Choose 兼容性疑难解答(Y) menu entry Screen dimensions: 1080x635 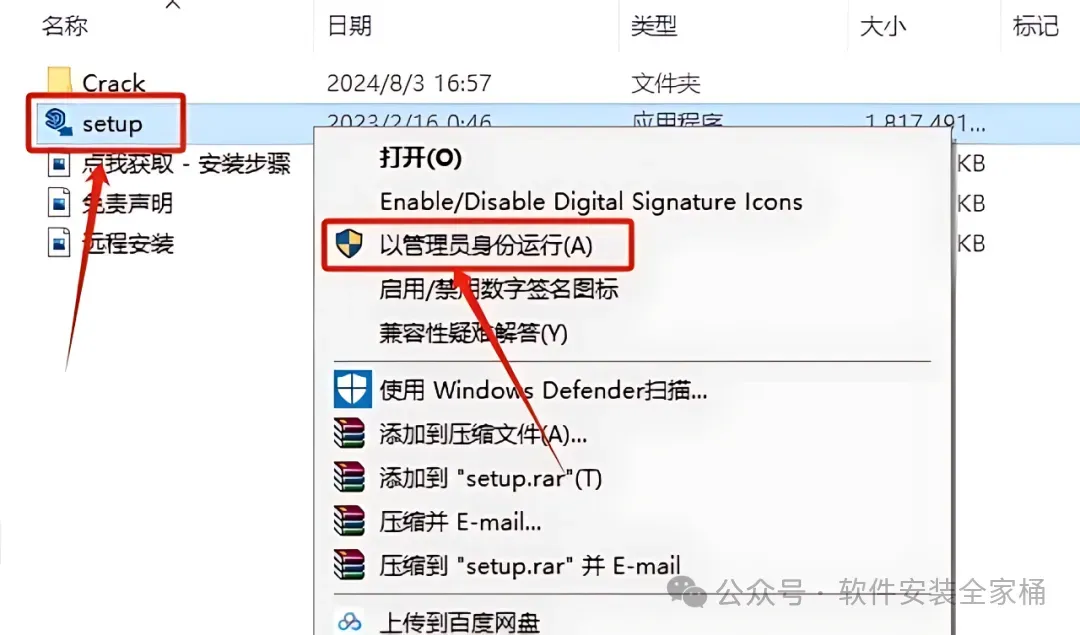[472, 333]
